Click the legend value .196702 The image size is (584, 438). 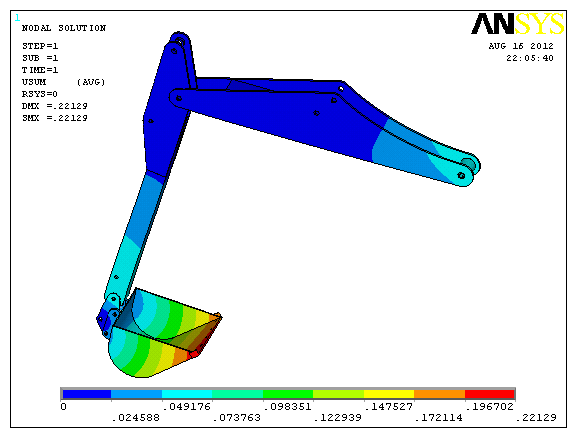pos(489,406)
